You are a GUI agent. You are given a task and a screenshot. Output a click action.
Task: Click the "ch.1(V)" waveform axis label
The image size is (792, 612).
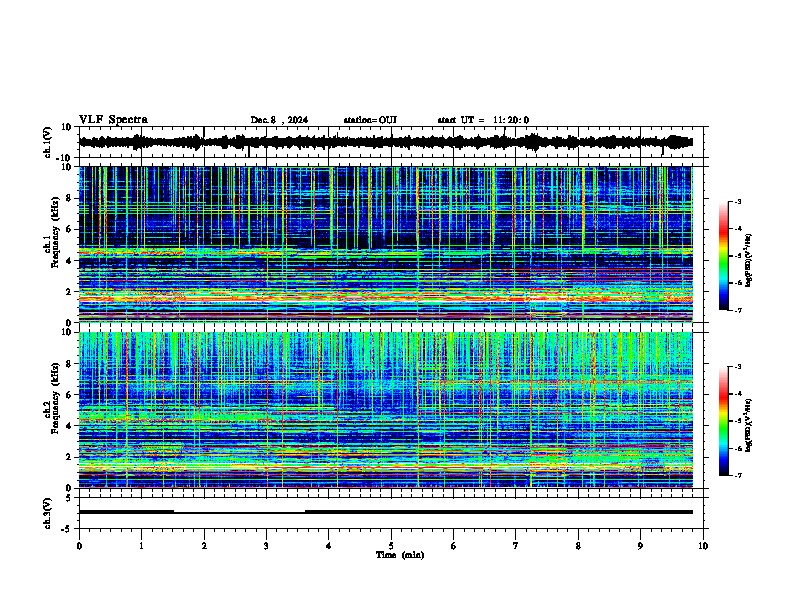pyautogui.click(x=48, y=142)
